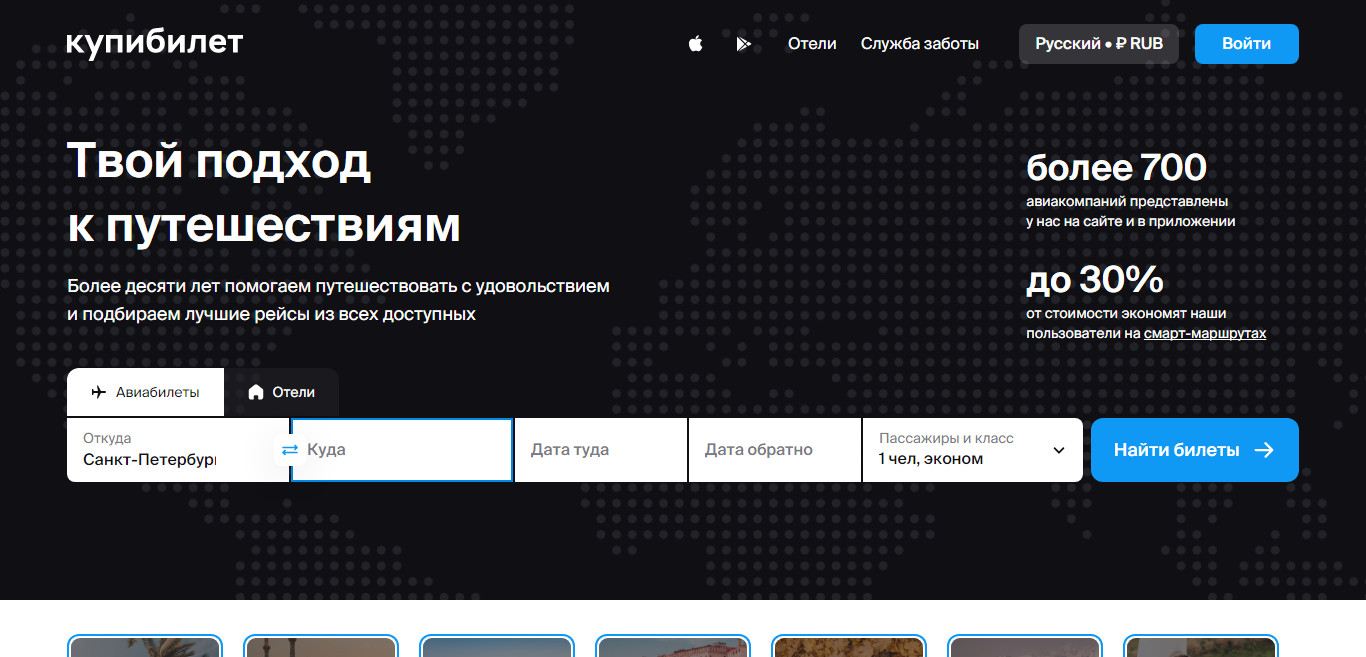Screen dimensions: 1366x657
Task: Follow the смарт-маршрутах link
Action: (x=1205, y=333)
